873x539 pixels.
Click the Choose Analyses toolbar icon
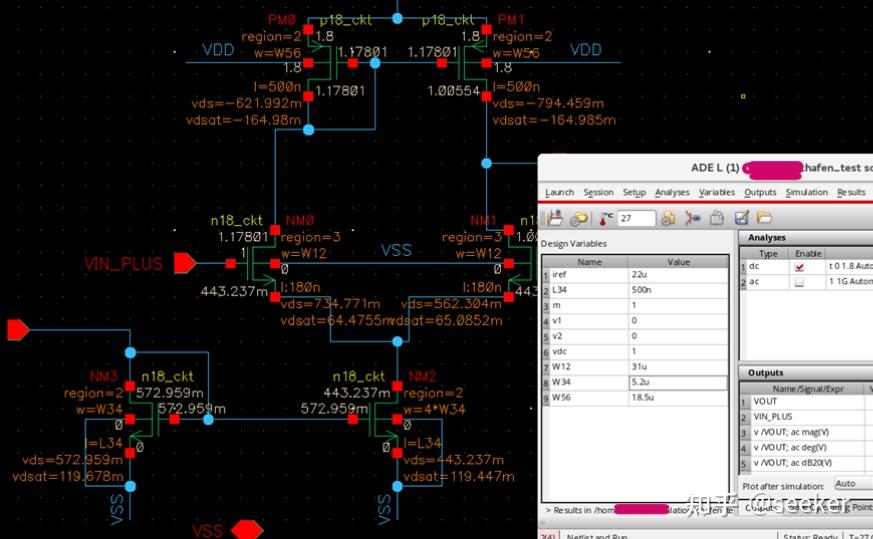tap(692, 218)
